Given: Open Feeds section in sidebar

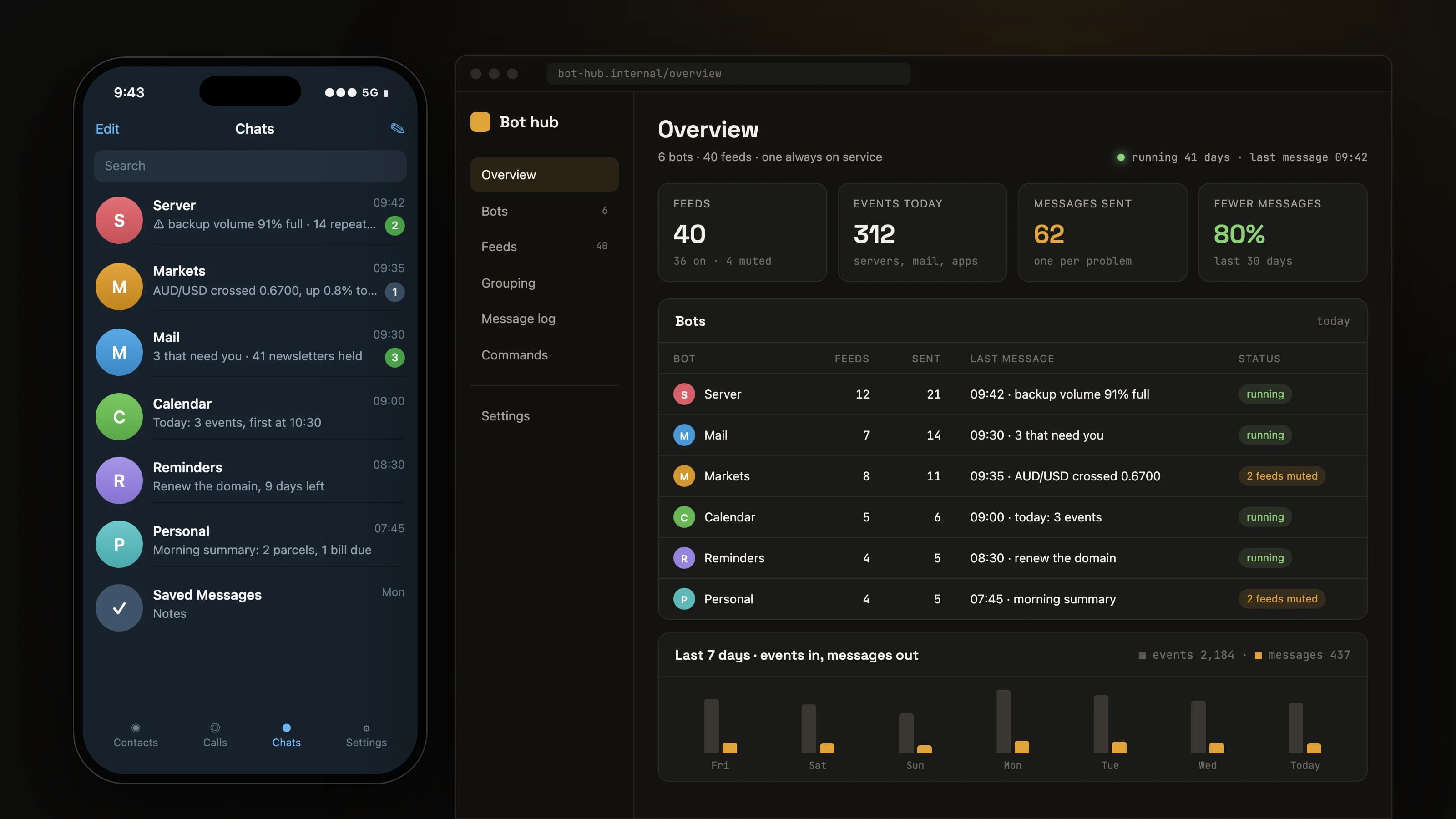Looking at the screenshot, I should click(x=544, y=247).
